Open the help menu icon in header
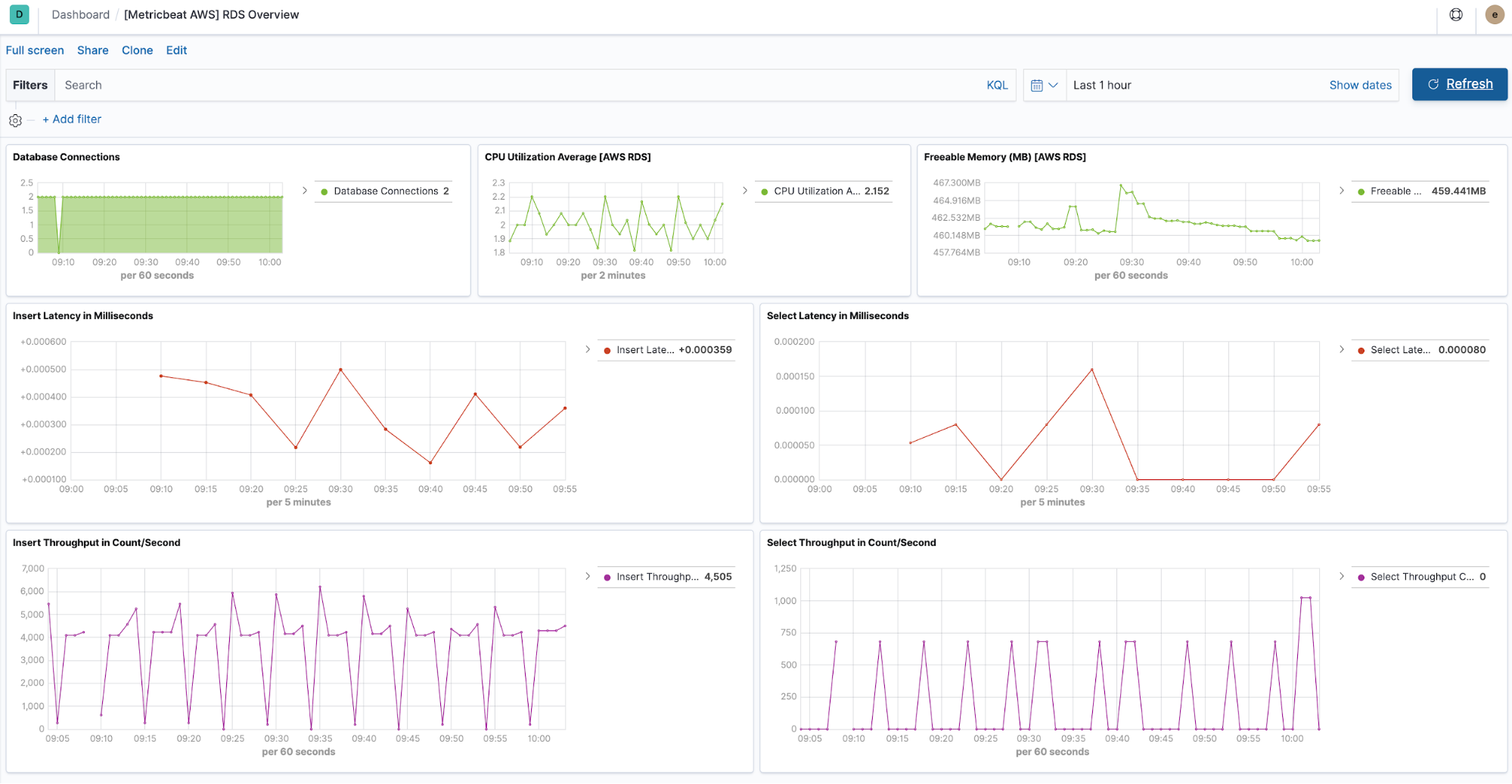This screenshot has width=1512, height=784. (x=1455, y=15)
